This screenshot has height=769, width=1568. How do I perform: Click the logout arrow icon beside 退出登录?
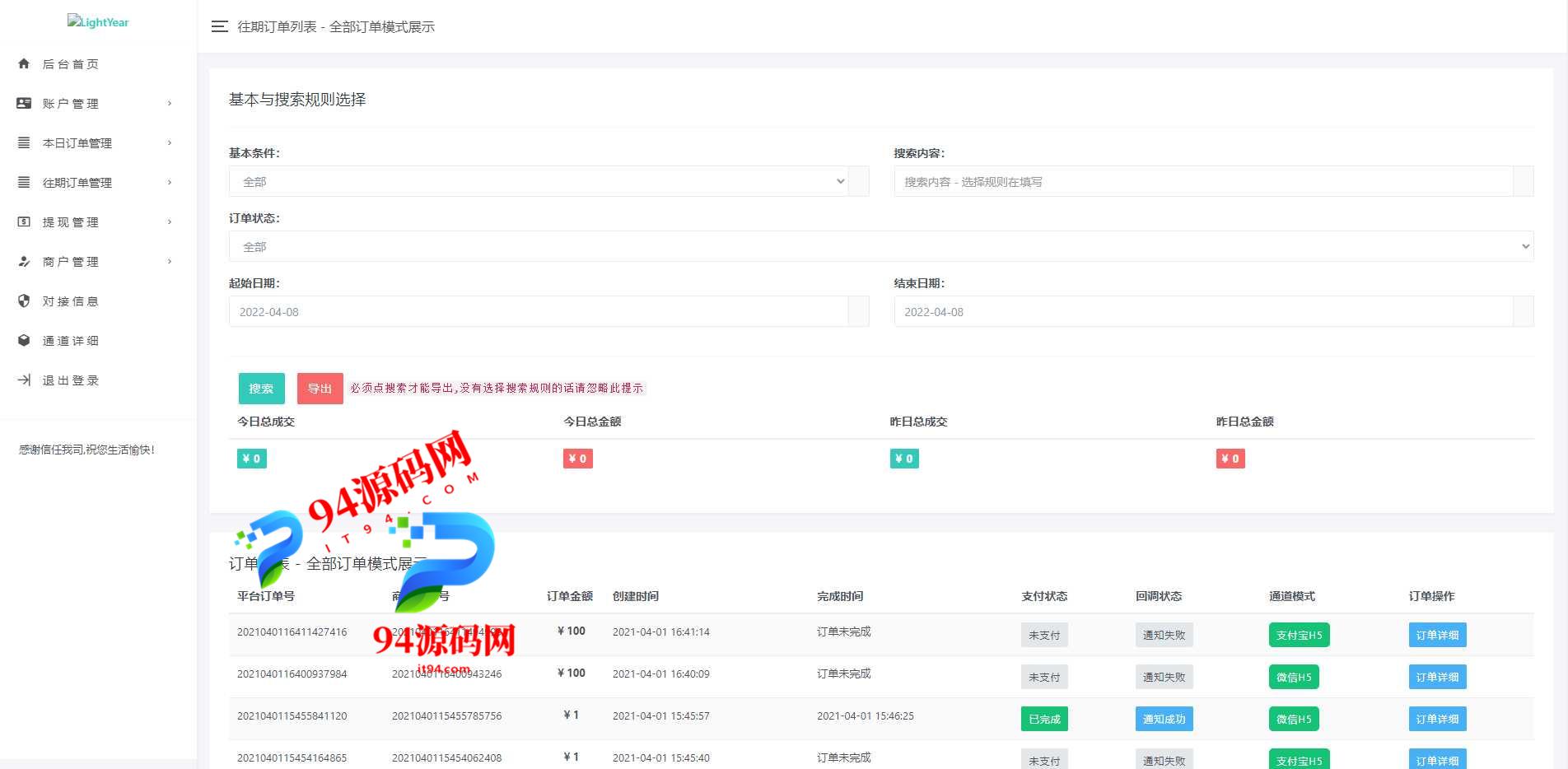tap(24, 380)
